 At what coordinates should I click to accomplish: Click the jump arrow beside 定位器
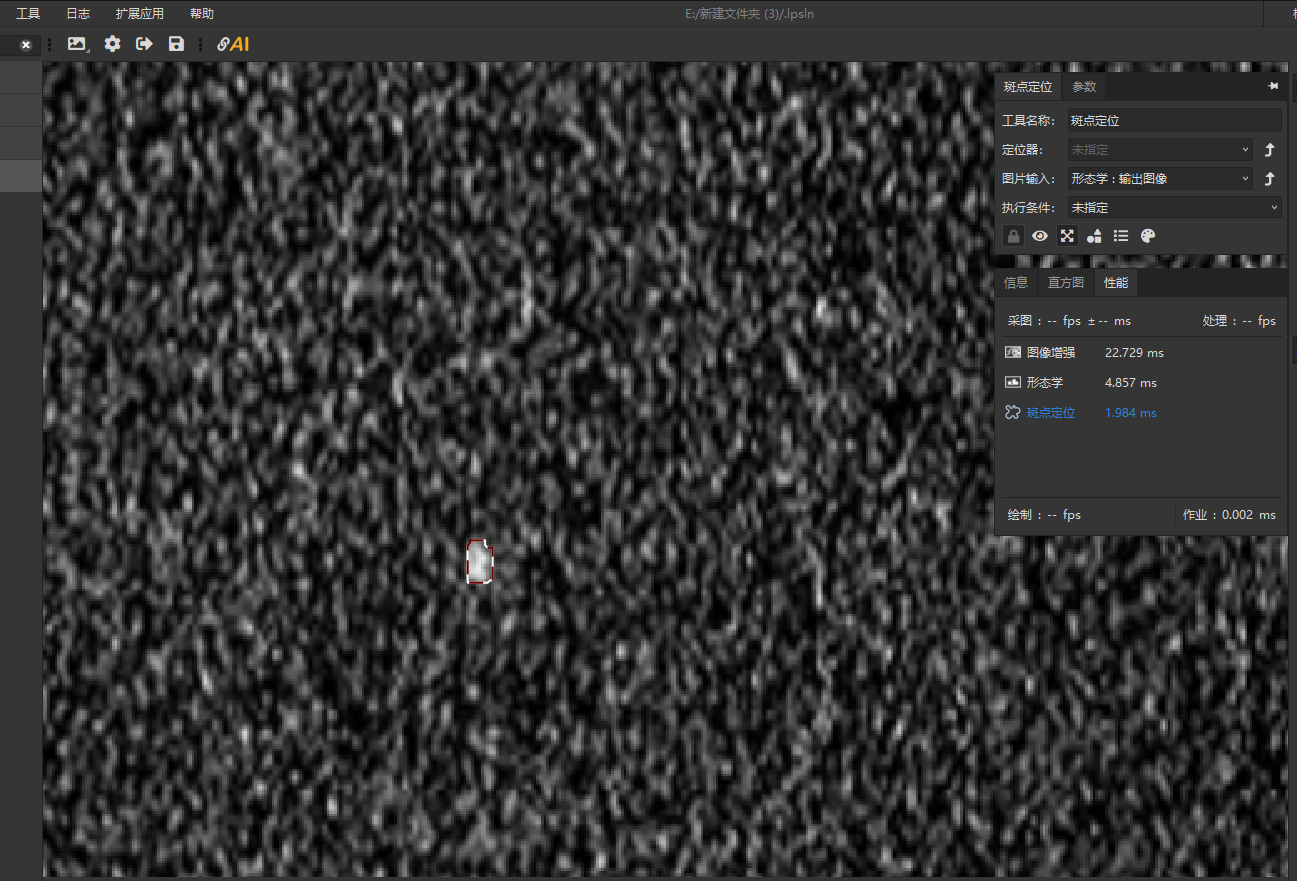pyautogui.click(x=1269, y=150)
